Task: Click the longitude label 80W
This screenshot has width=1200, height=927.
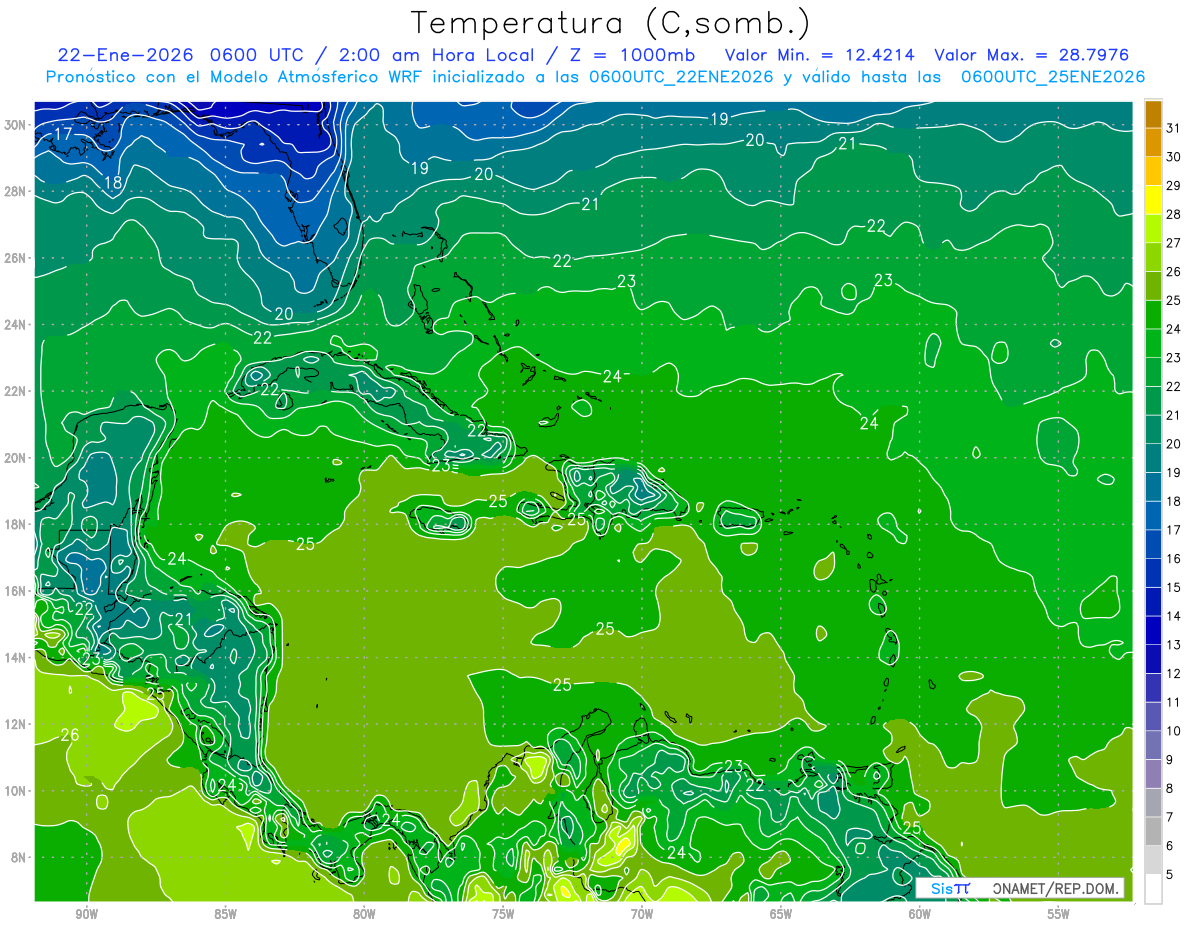Action: point(364,914)
